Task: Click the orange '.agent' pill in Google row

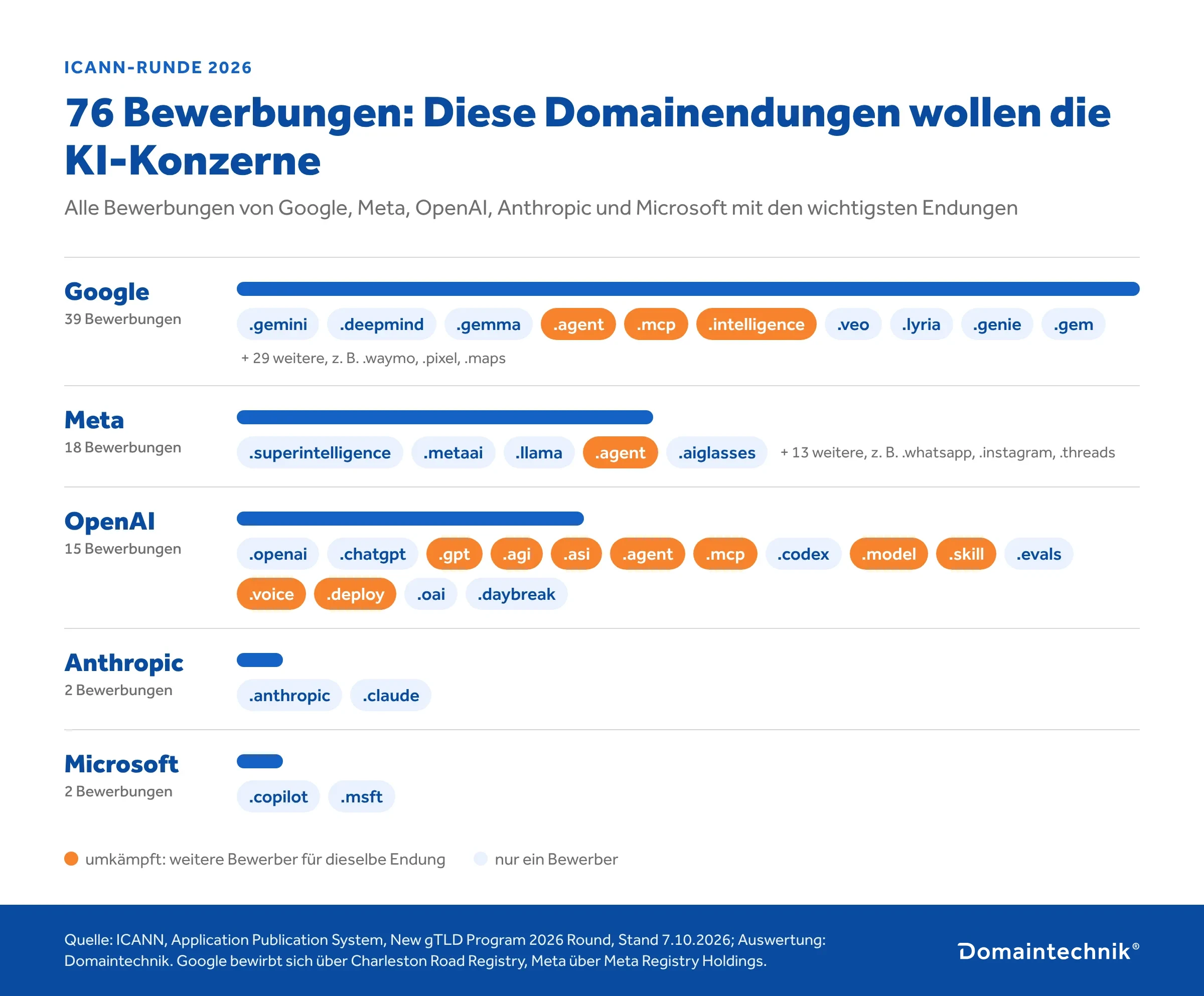Action: pyautogui.click(x=578, y=324)
